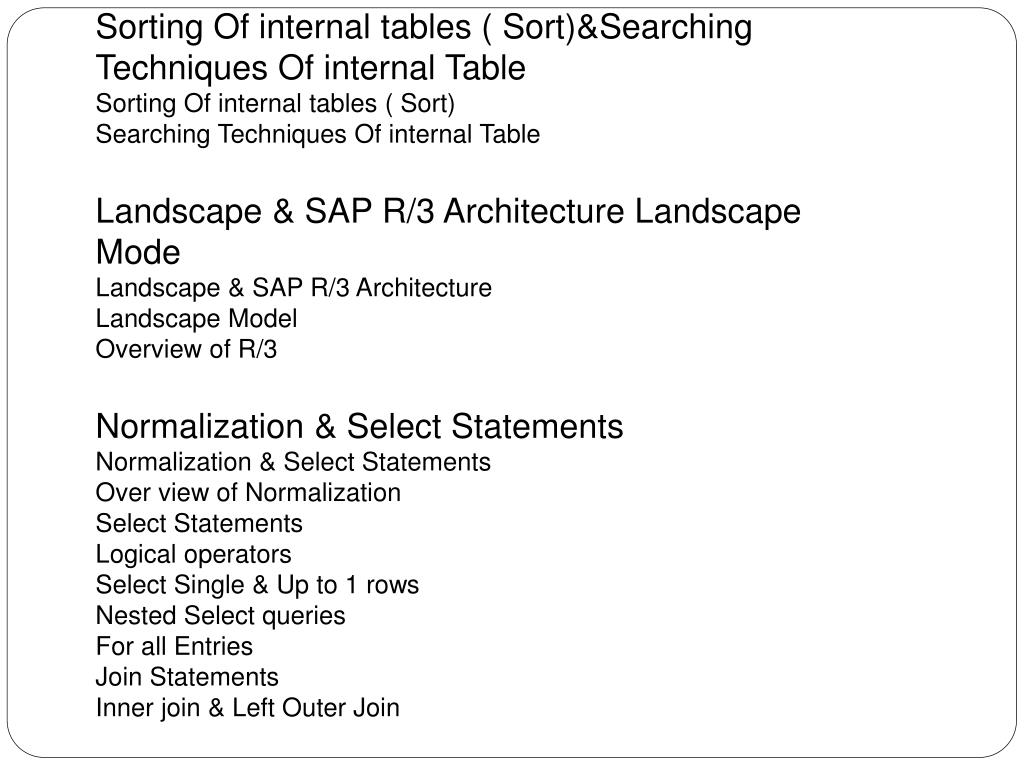
Task: Click the 'For all Entries' line
Action: coord(174,647)
